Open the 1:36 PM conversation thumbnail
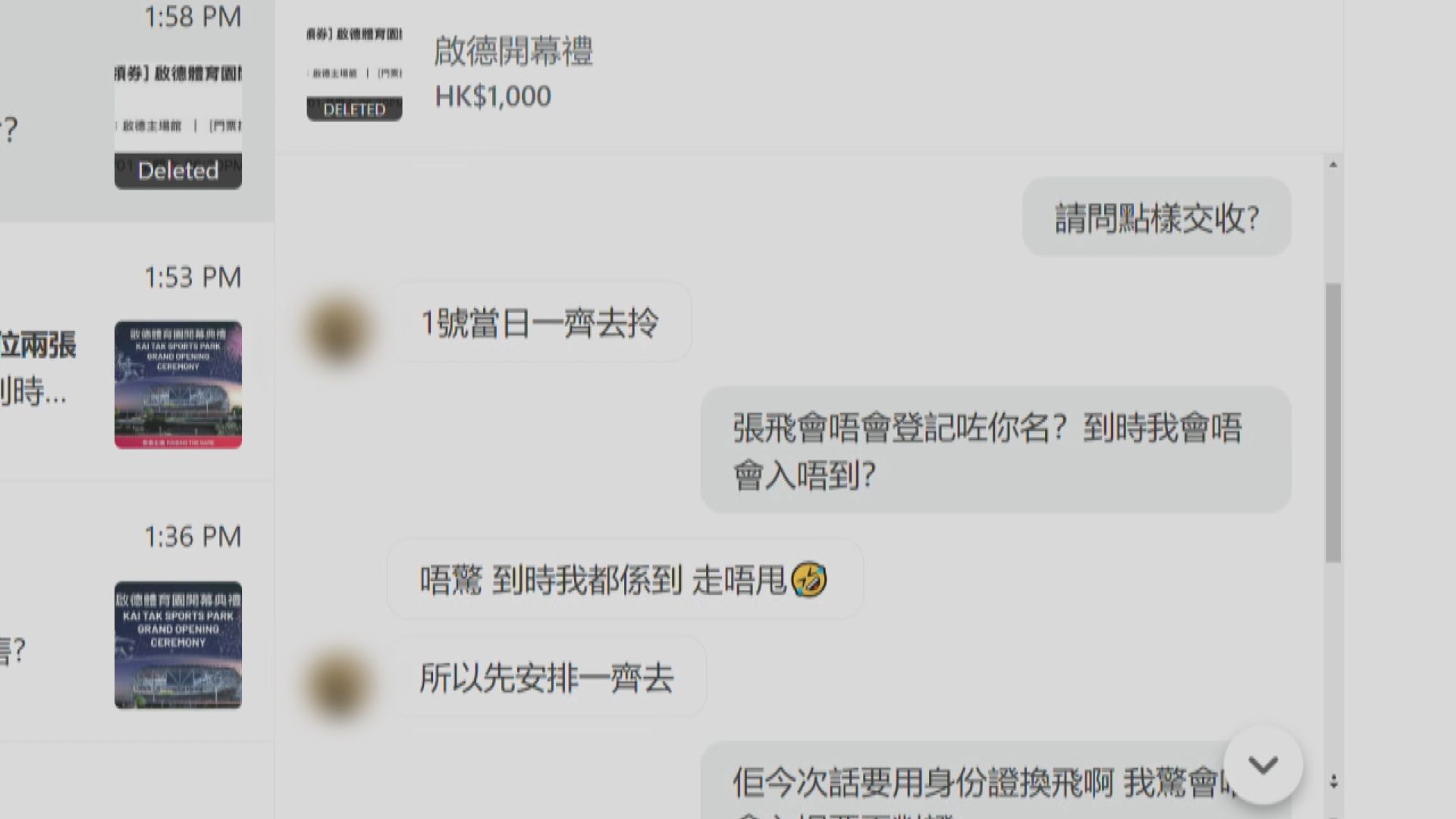Screen dimensions: 1456x819 pyautogui.click(x=178, y=645)
